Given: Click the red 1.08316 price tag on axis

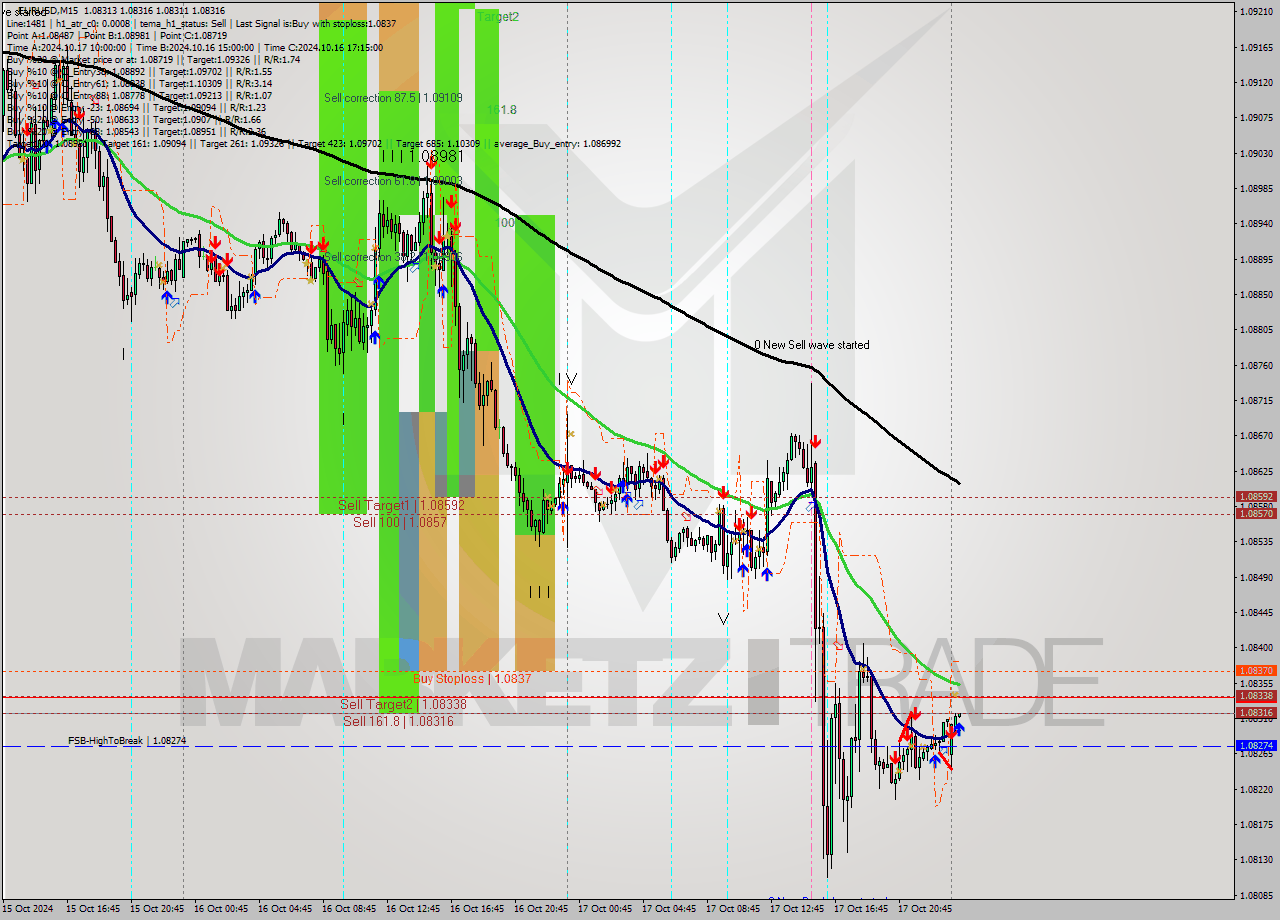Looking at the screenshot, I should pos(1256,713).
